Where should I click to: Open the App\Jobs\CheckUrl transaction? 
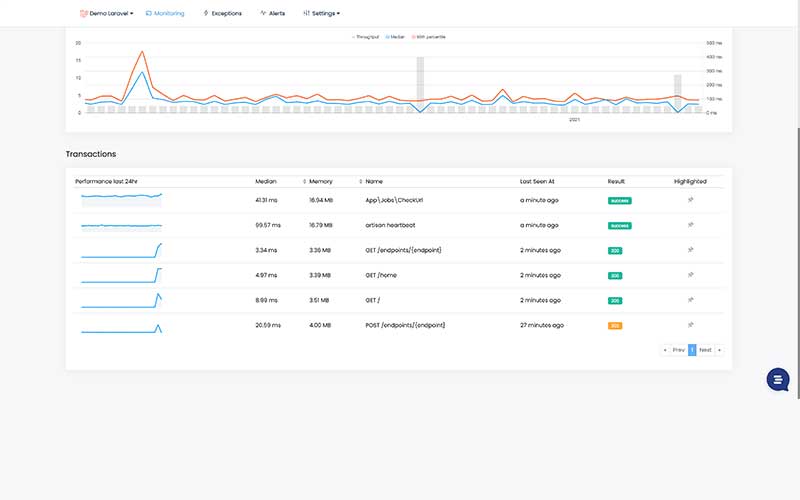394,200
